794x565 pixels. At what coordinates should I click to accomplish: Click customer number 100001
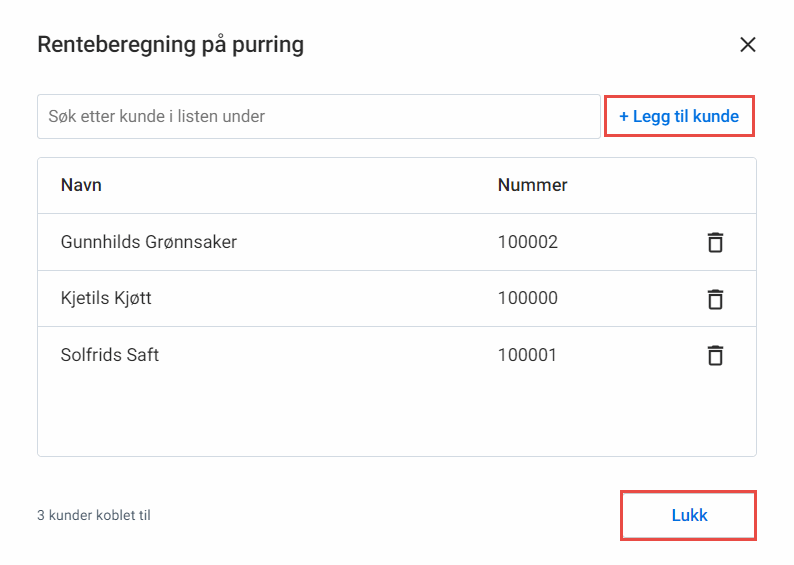coord(527,355)
